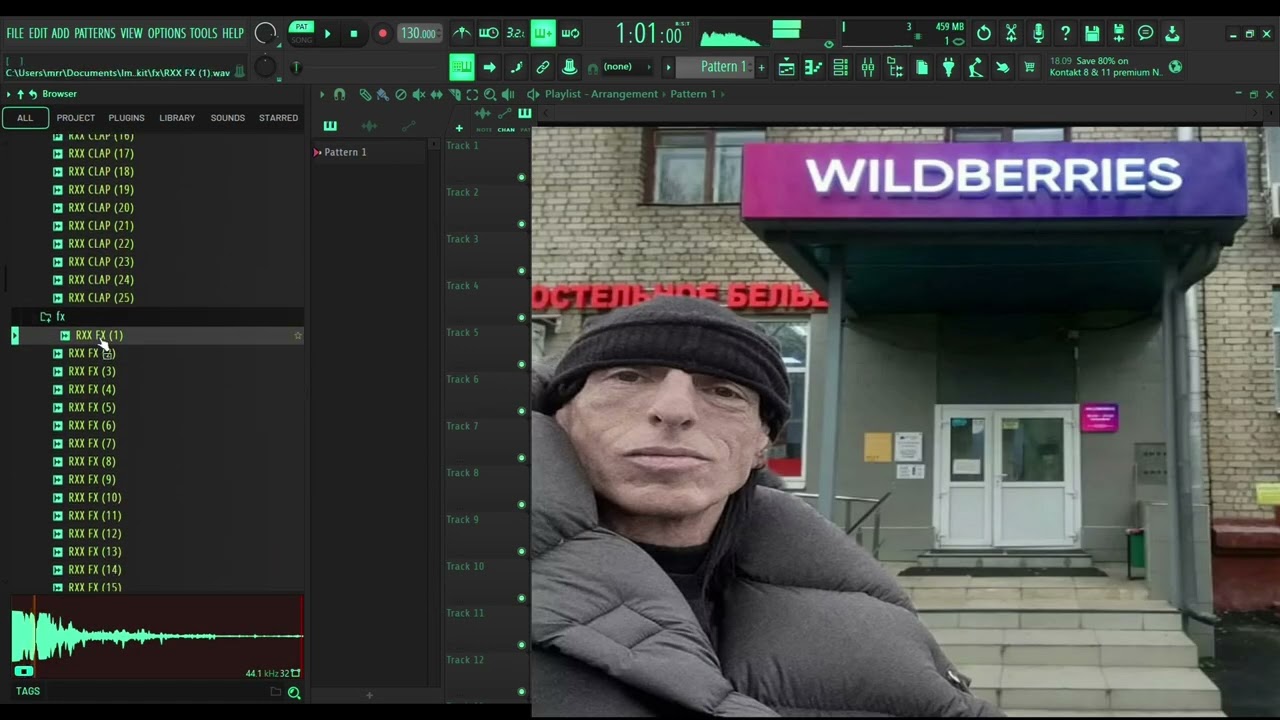The height and width of the screenshot is (720, 1280).
Task: Open the OPTIONS menu
Action: point(167,33)
